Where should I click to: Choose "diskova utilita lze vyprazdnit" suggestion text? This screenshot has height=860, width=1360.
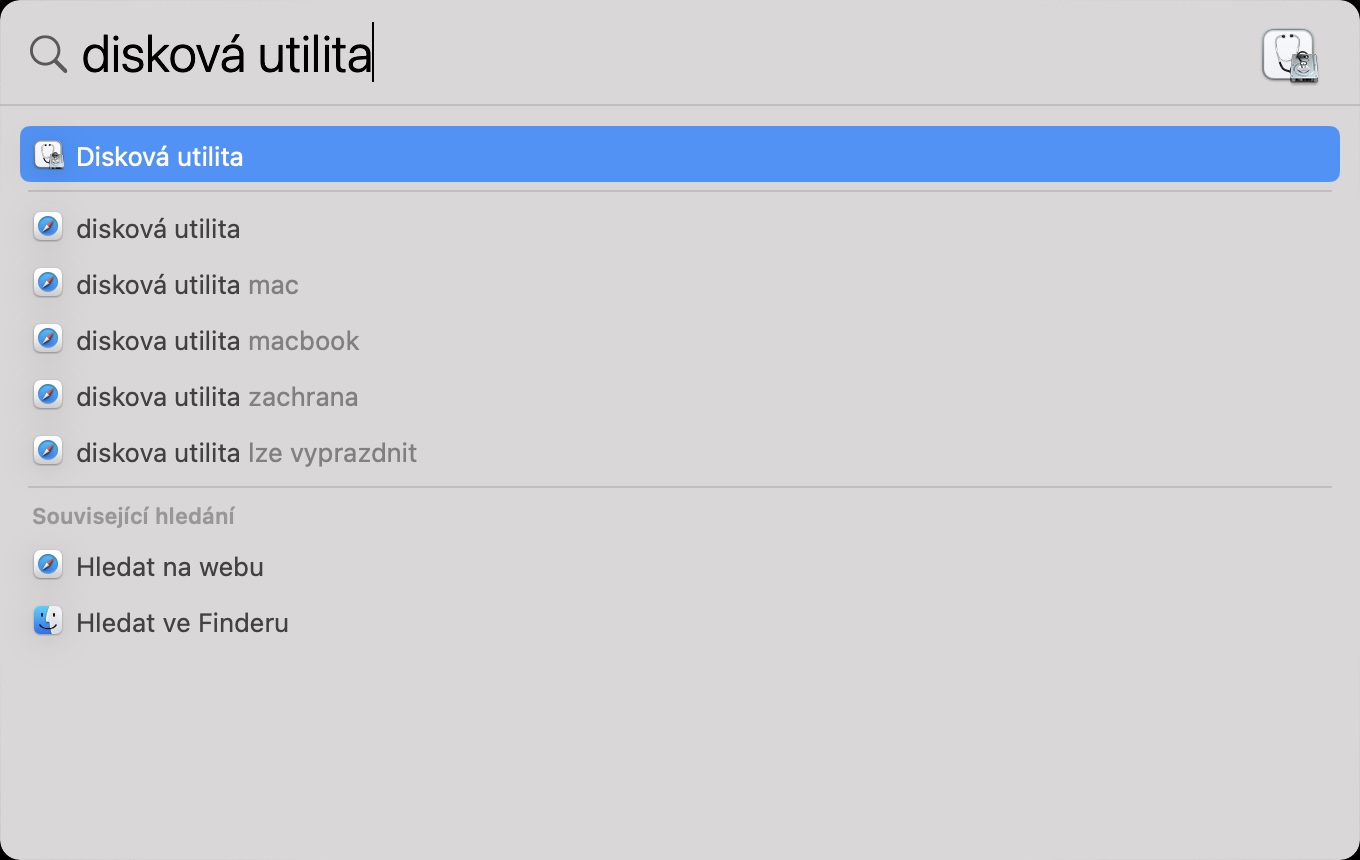(x=246, y=453)
